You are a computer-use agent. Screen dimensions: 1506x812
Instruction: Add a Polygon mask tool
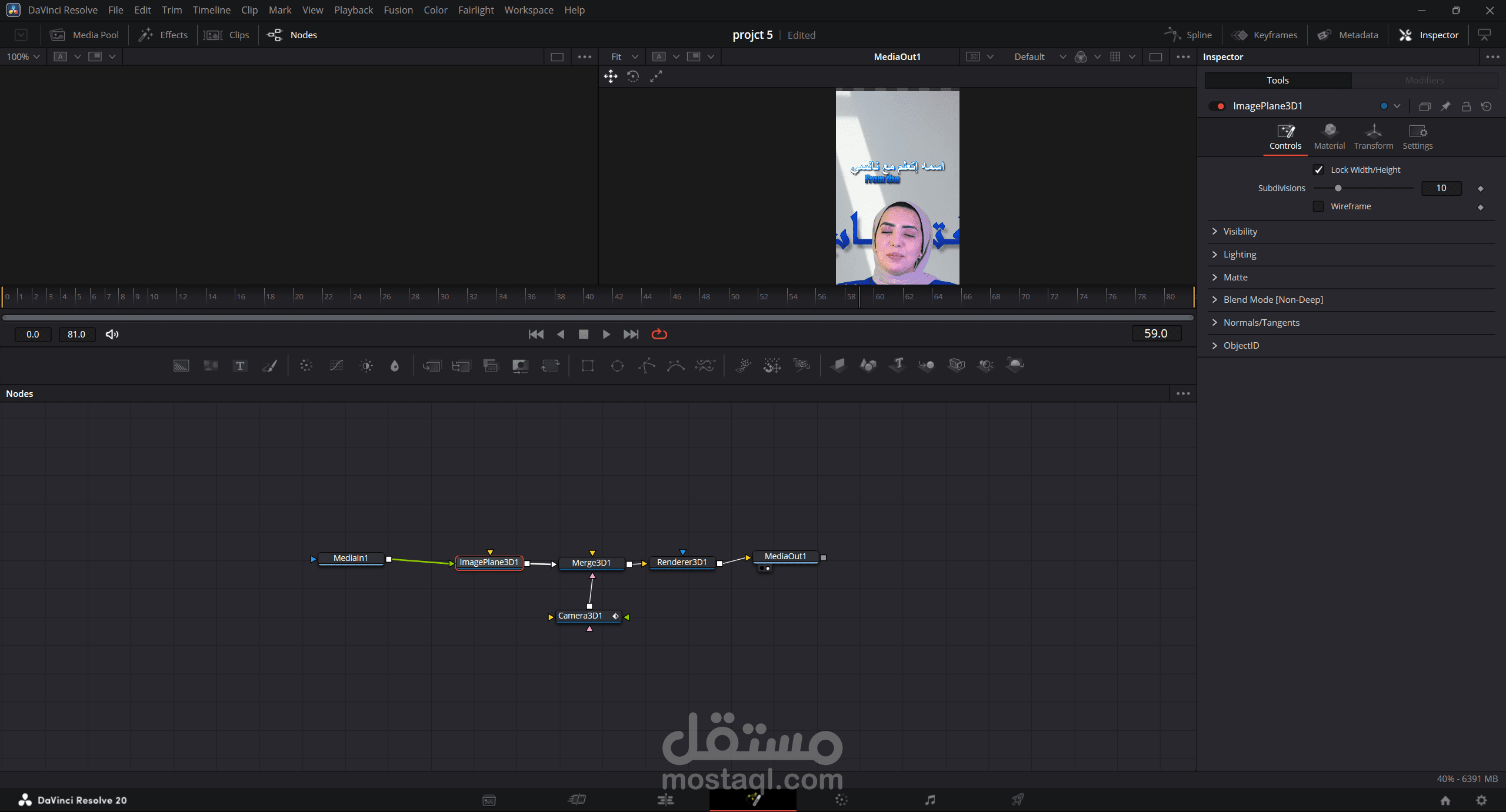pyautogui.click(x=647, y=366)
